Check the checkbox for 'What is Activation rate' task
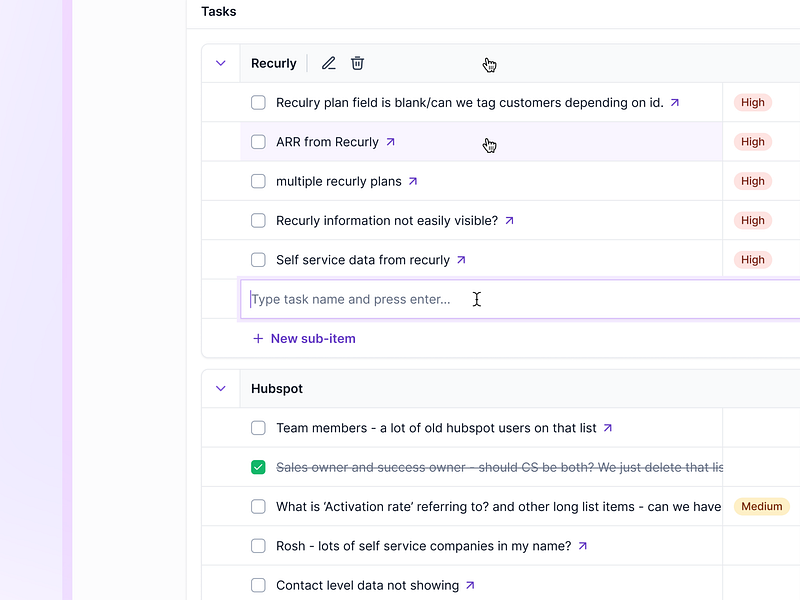The height and width of the screenshot is (600, 800). pos(258,506)
